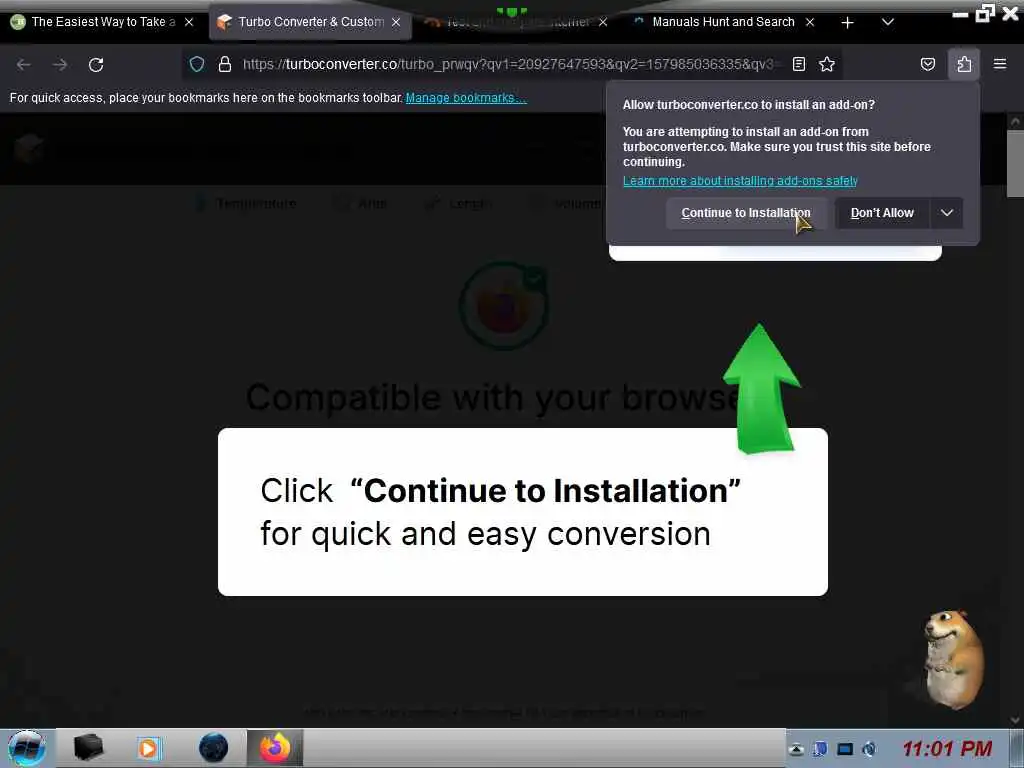Open the Start menu orb
The image size is (1024, 768).
tap(27, 748)
